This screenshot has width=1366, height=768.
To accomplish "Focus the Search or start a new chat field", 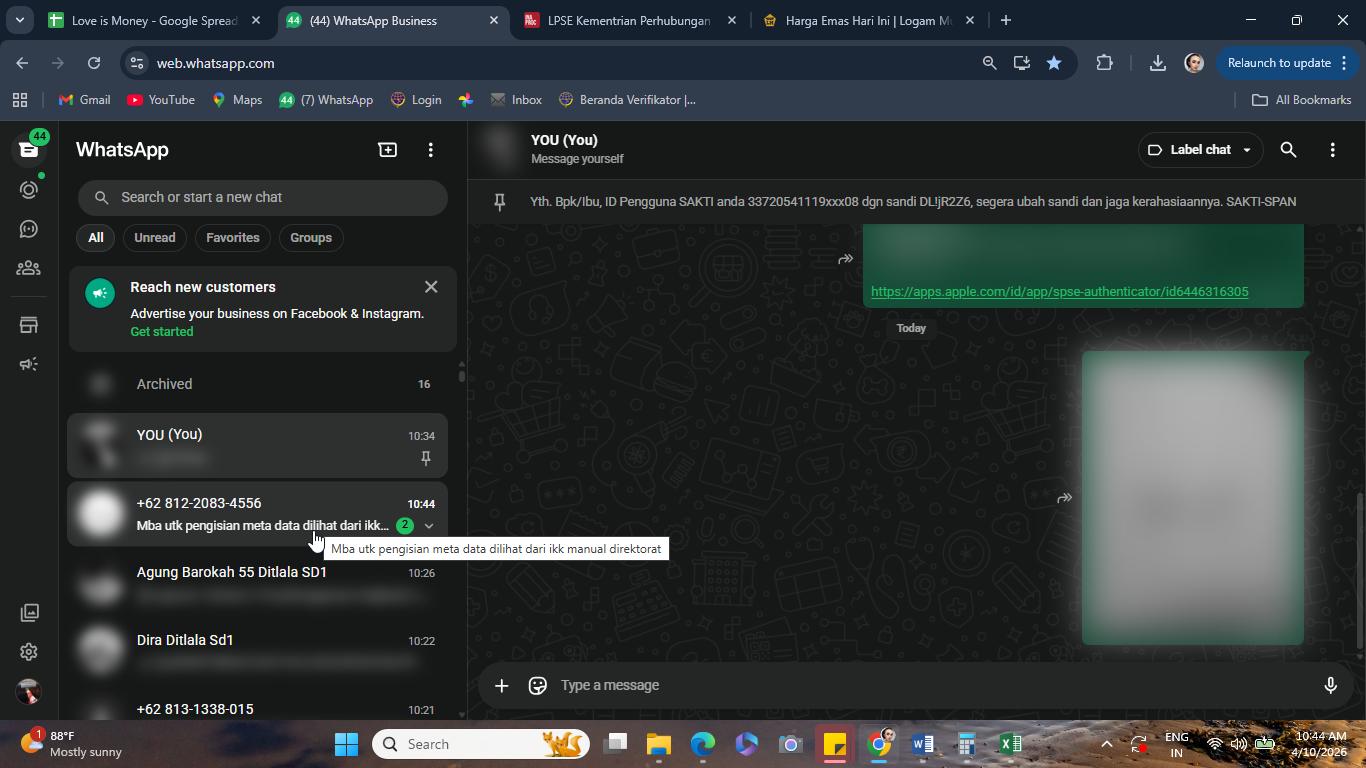I will 263,197.
